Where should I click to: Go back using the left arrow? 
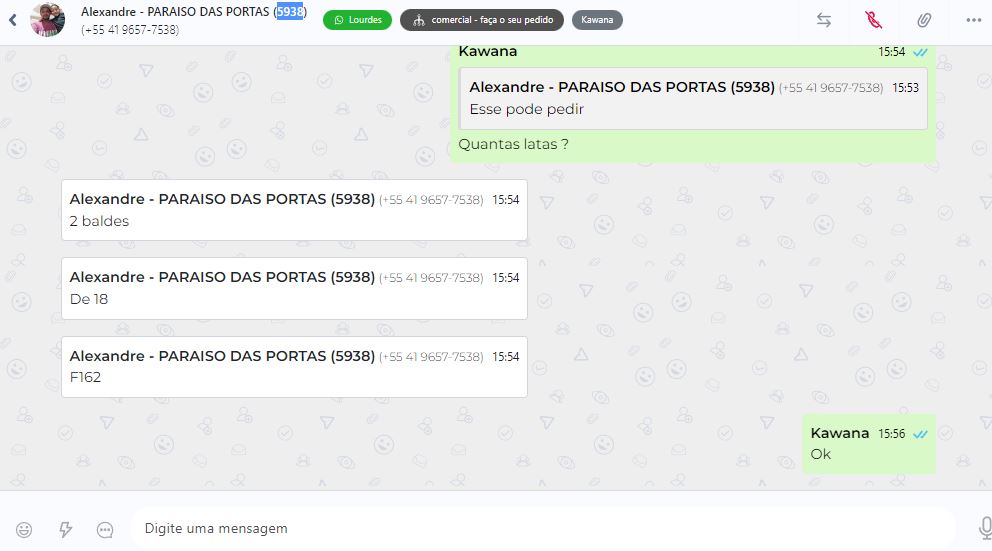[13, 20]
